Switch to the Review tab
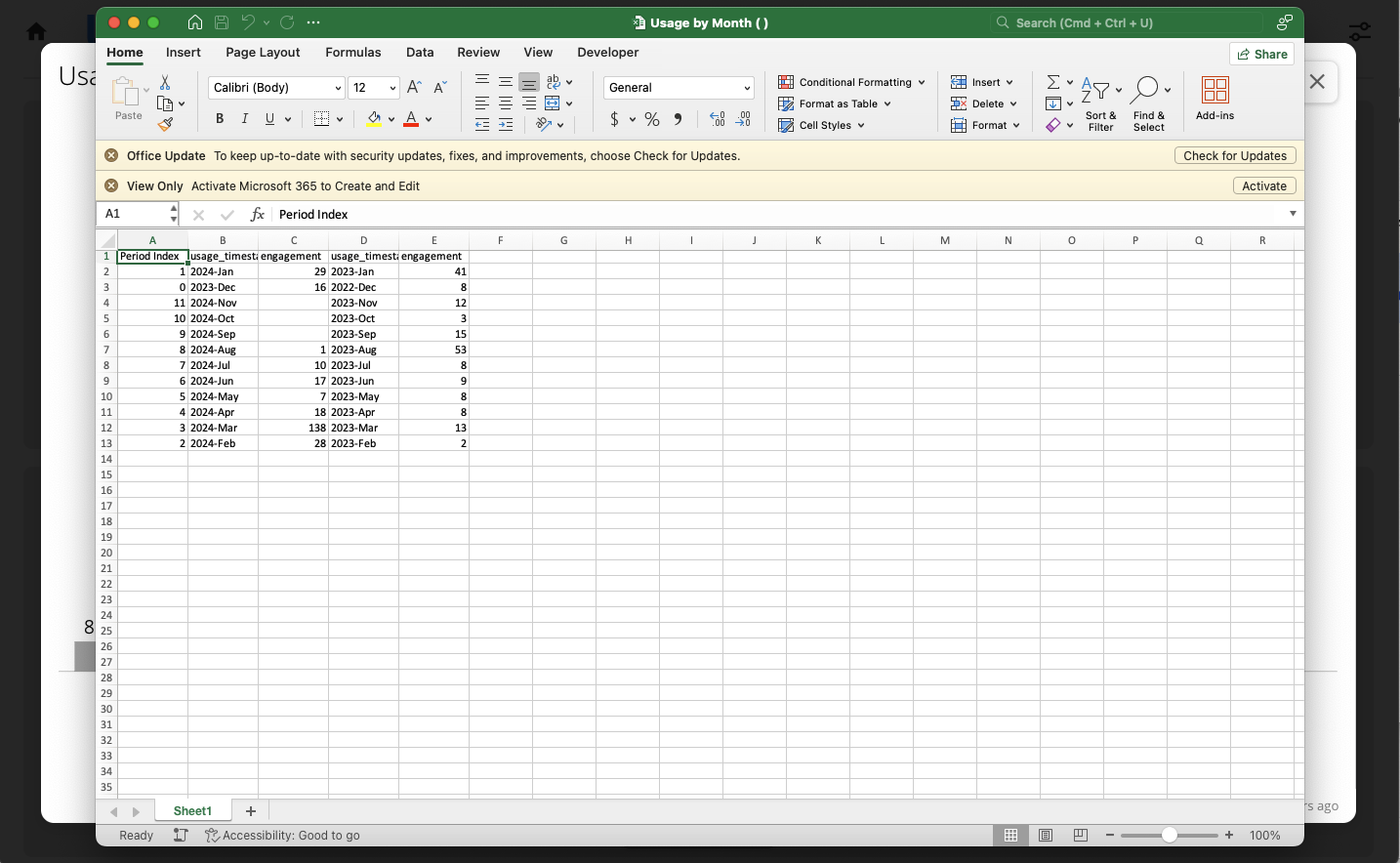 [478, 53]
